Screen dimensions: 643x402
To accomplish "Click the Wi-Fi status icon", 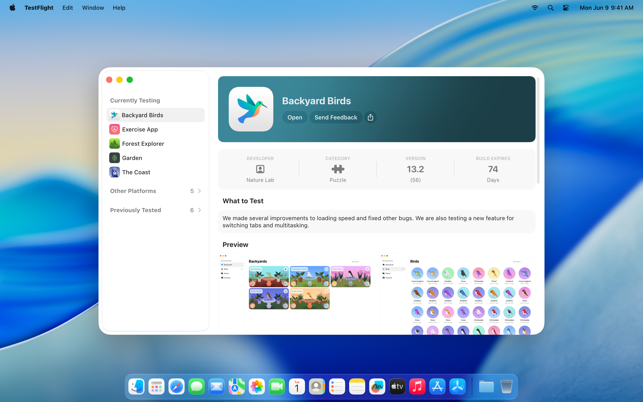I will (535, 7).
